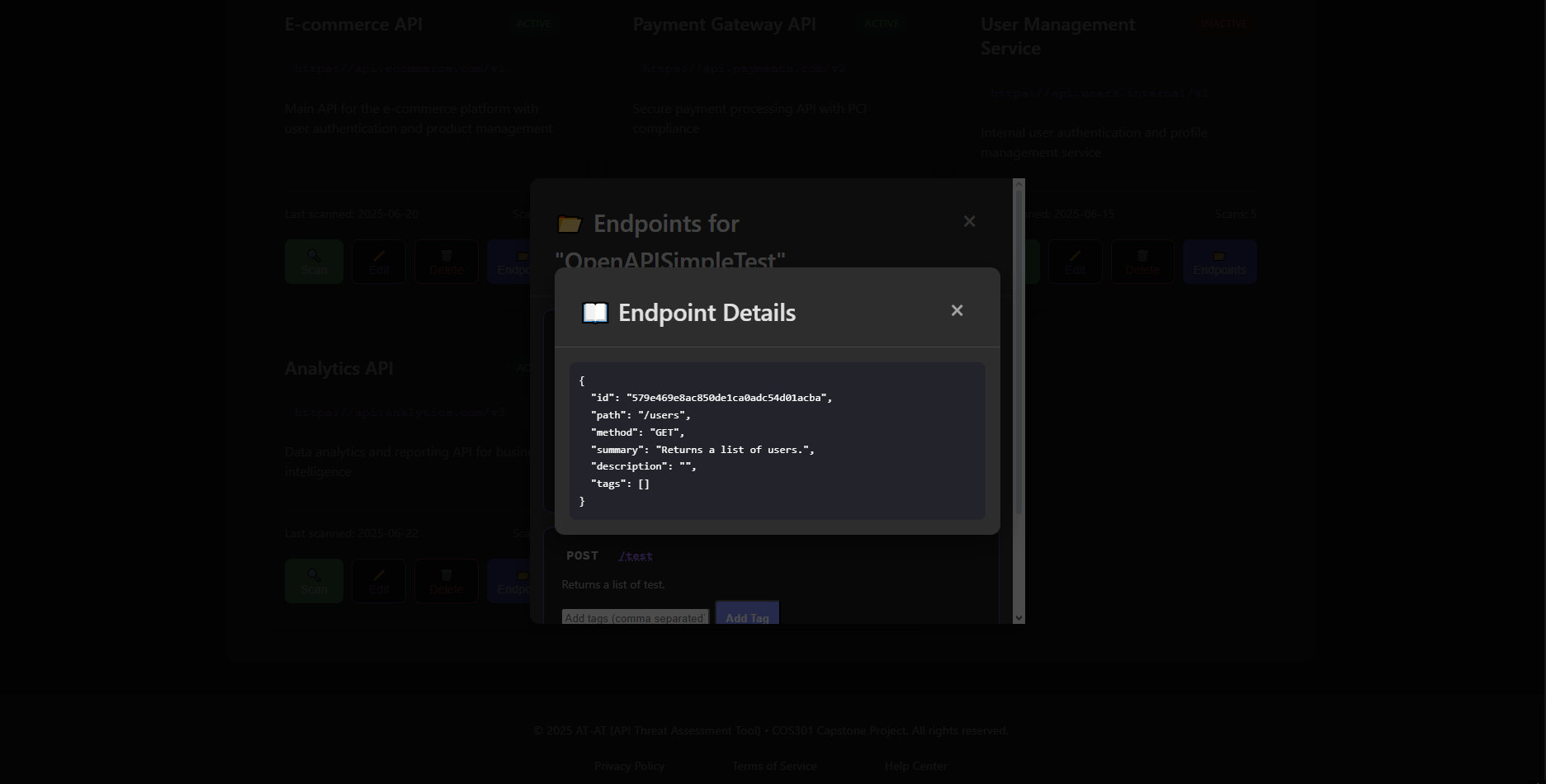This screenshot has width=1546, height=784.
Task: Scan the Analytics API
Action: point(314,581)
